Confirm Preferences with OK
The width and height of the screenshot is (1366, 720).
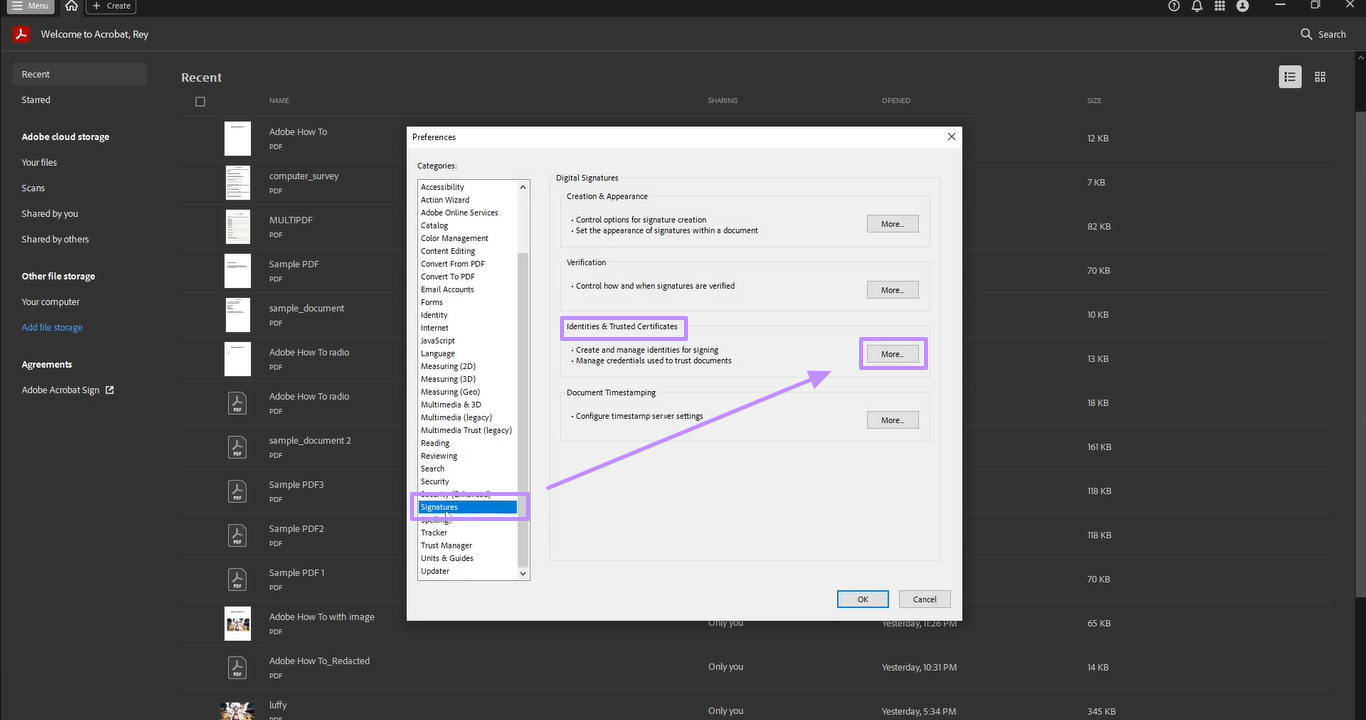[x=862, y=599]
